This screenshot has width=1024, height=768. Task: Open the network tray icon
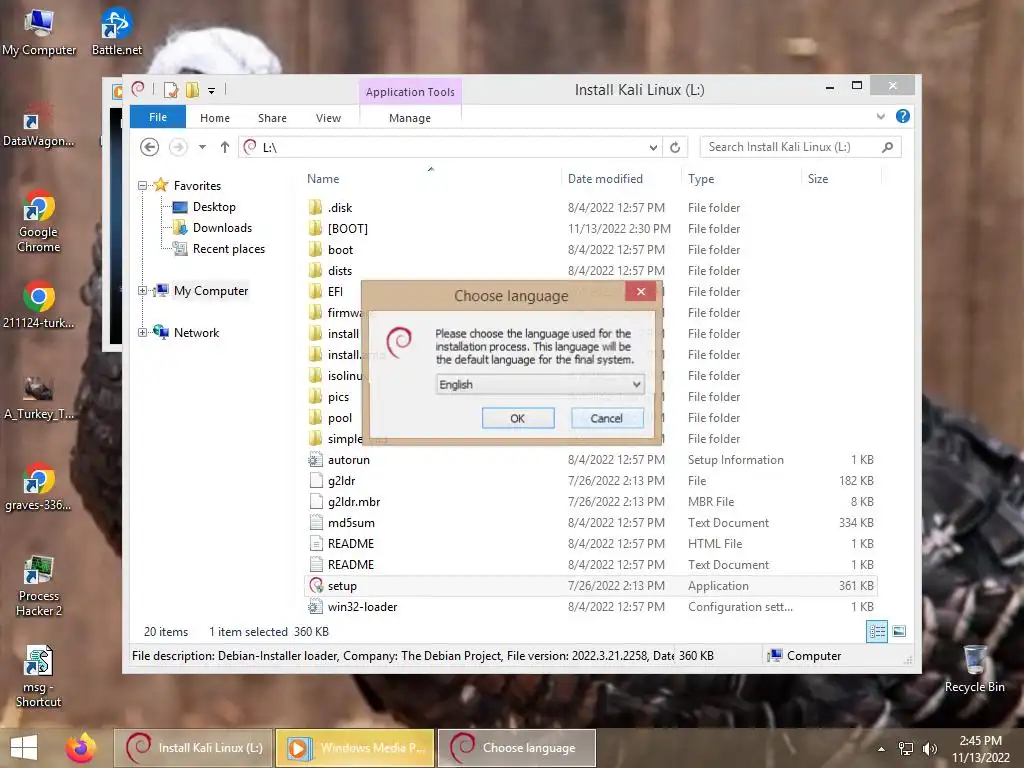(906, 749)
